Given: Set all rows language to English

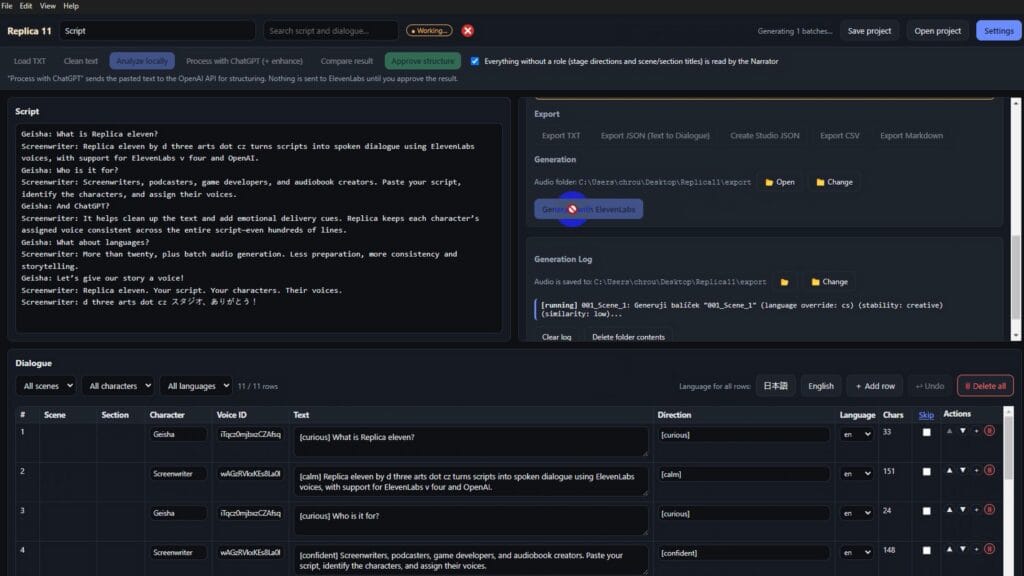Looking at the screenshot, I should (x=820, y=386).
